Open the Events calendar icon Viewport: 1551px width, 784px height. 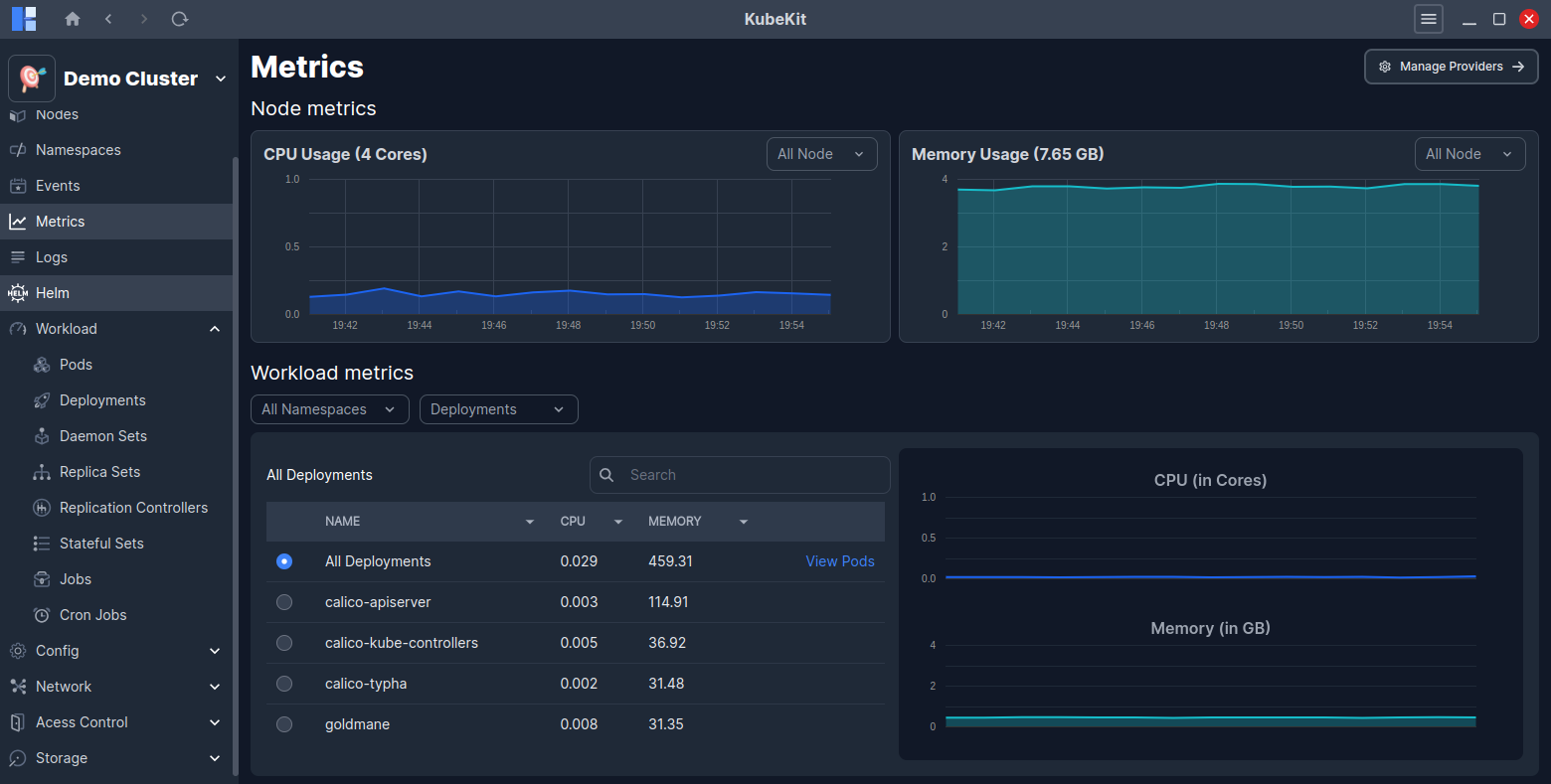[17, 185]
